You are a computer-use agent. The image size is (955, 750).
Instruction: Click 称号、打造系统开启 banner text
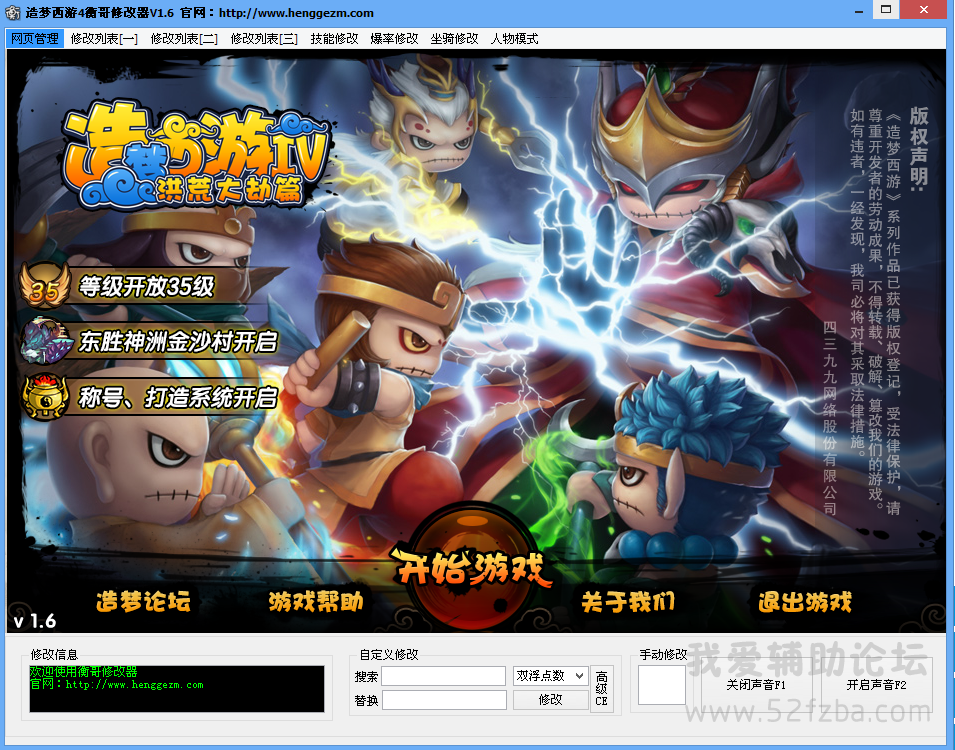(178, 397)
